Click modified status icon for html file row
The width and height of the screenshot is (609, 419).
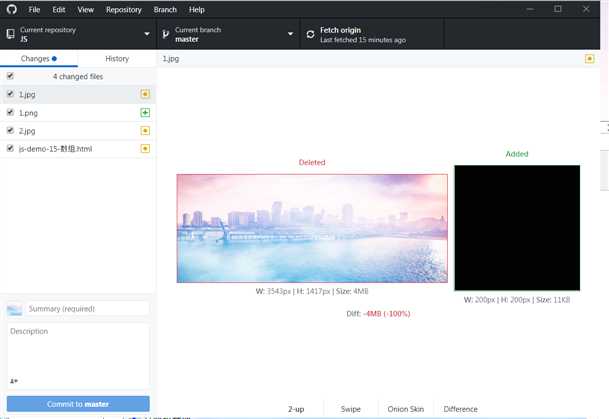(x=145, y=148)
